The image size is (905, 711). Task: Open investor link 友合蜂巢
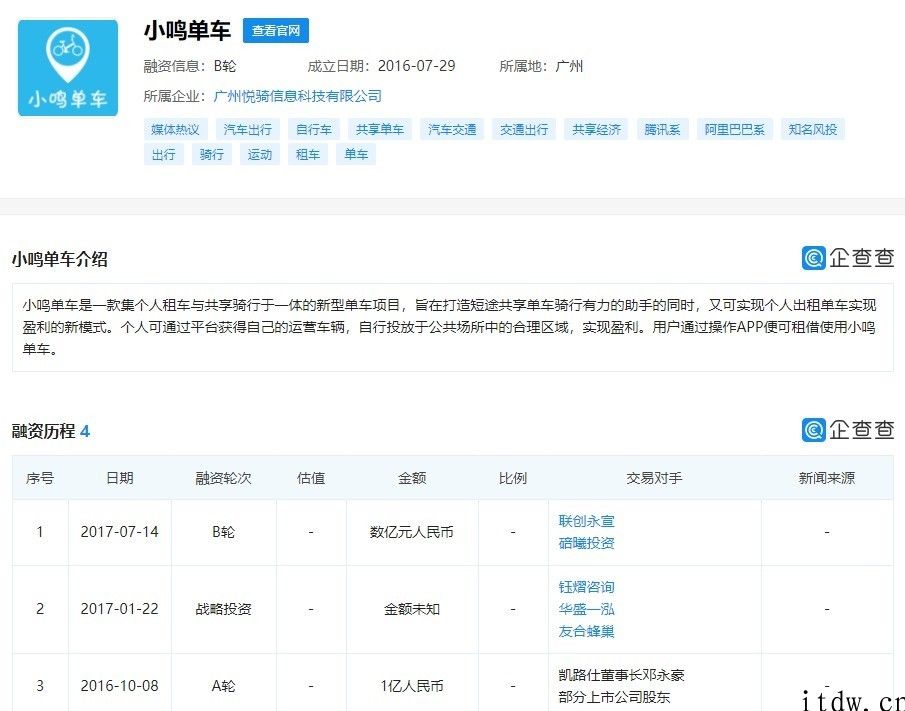tap(586, 631)
